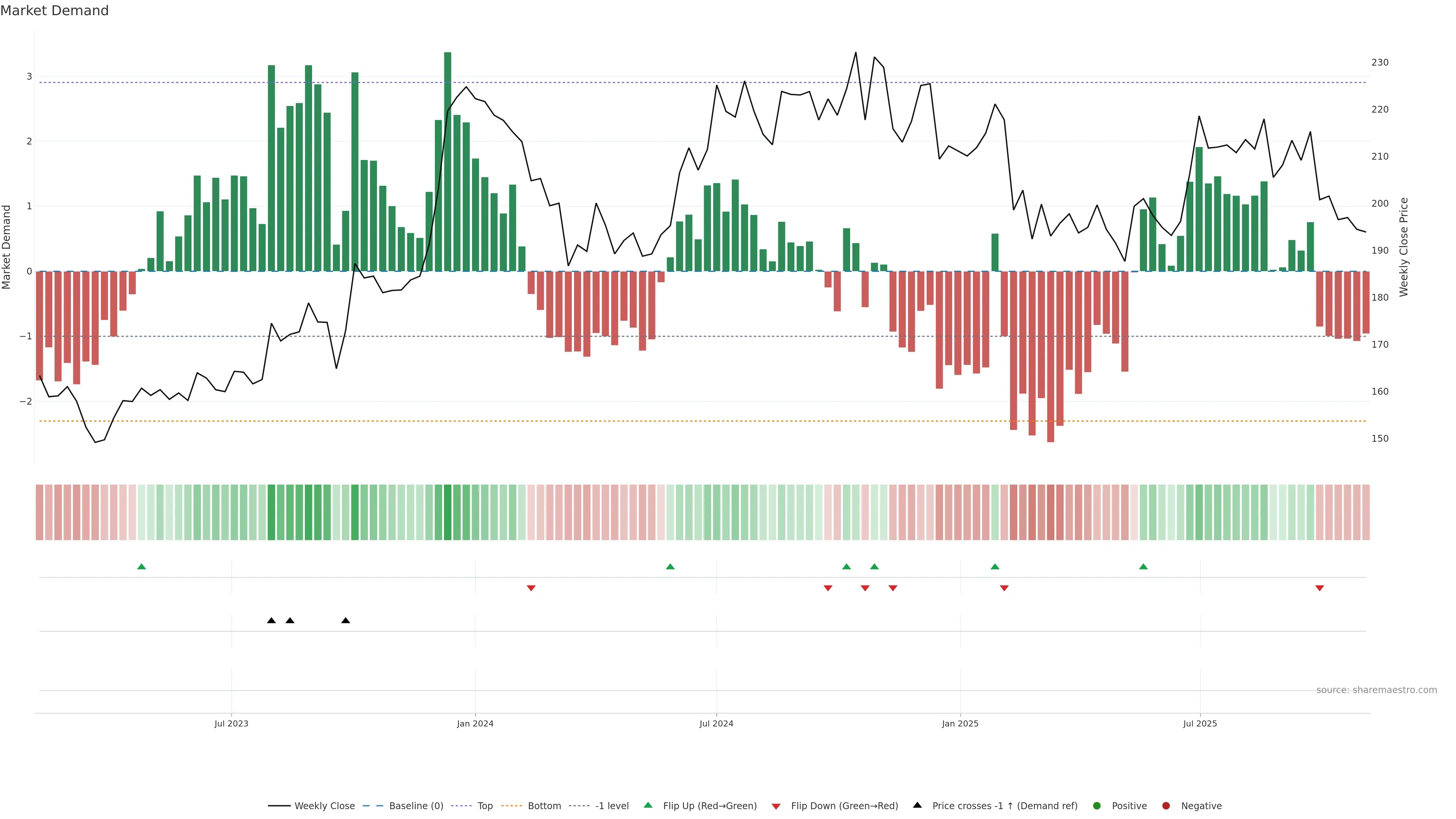The height and width of the screenshot is (819, 1456).
Task: Click the black Price crosses legend triangle
Action: (x=917, y=805)
